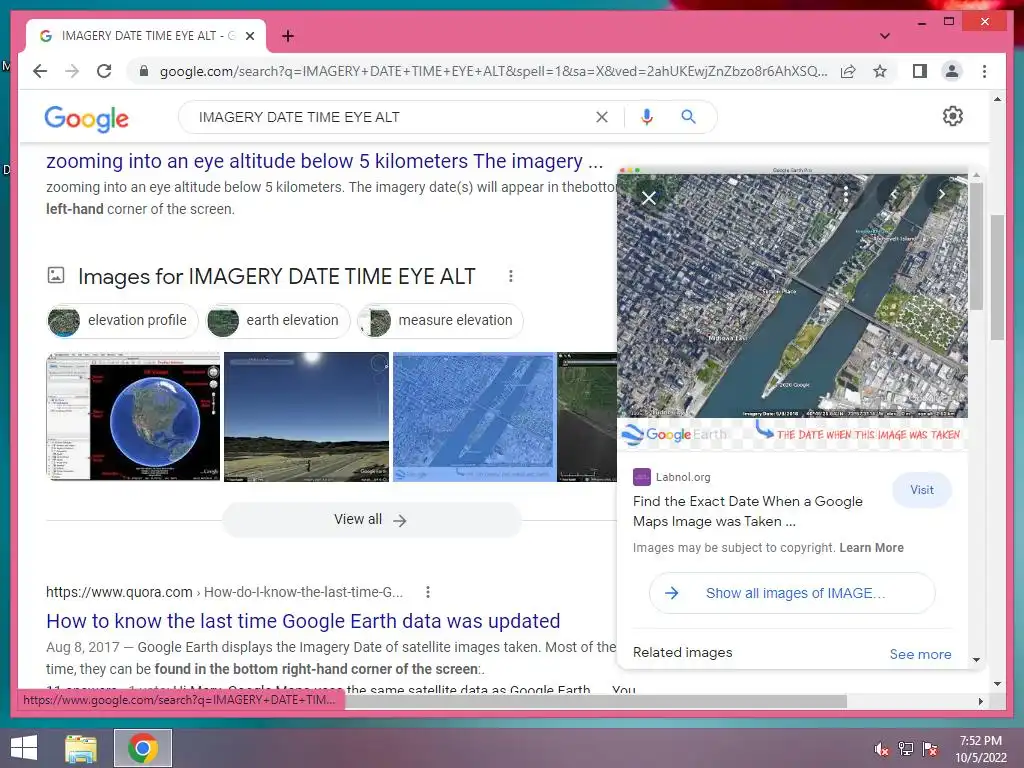Click the horizontal scrollbar right arrow
The height and width of the screenshot is (768, 1024).
point(980,701)
